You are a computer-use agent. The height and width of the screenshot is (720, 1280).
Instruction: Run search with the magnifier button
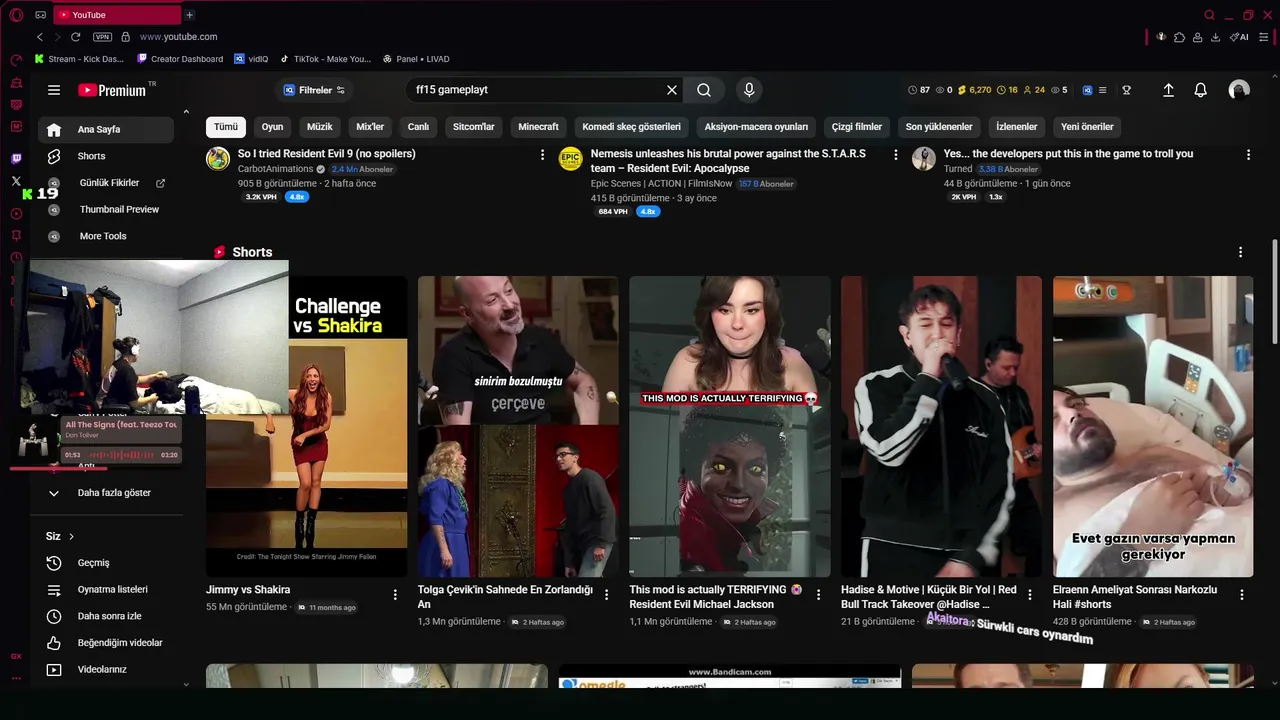pyautogui.click(x=704, y=90)
